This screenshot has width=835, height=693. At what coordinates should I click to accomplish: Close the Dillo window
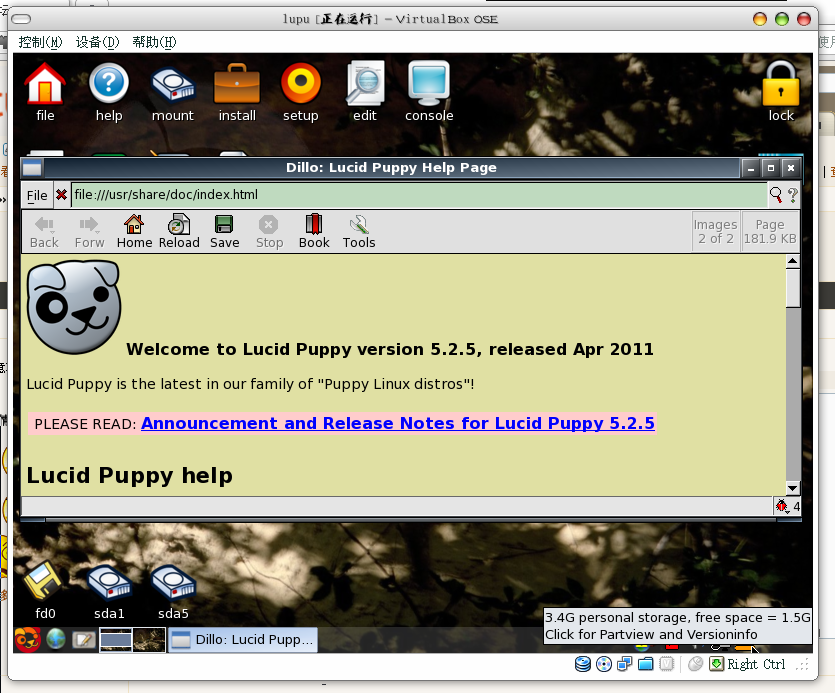pyautogui.click(x=791, y=168)
